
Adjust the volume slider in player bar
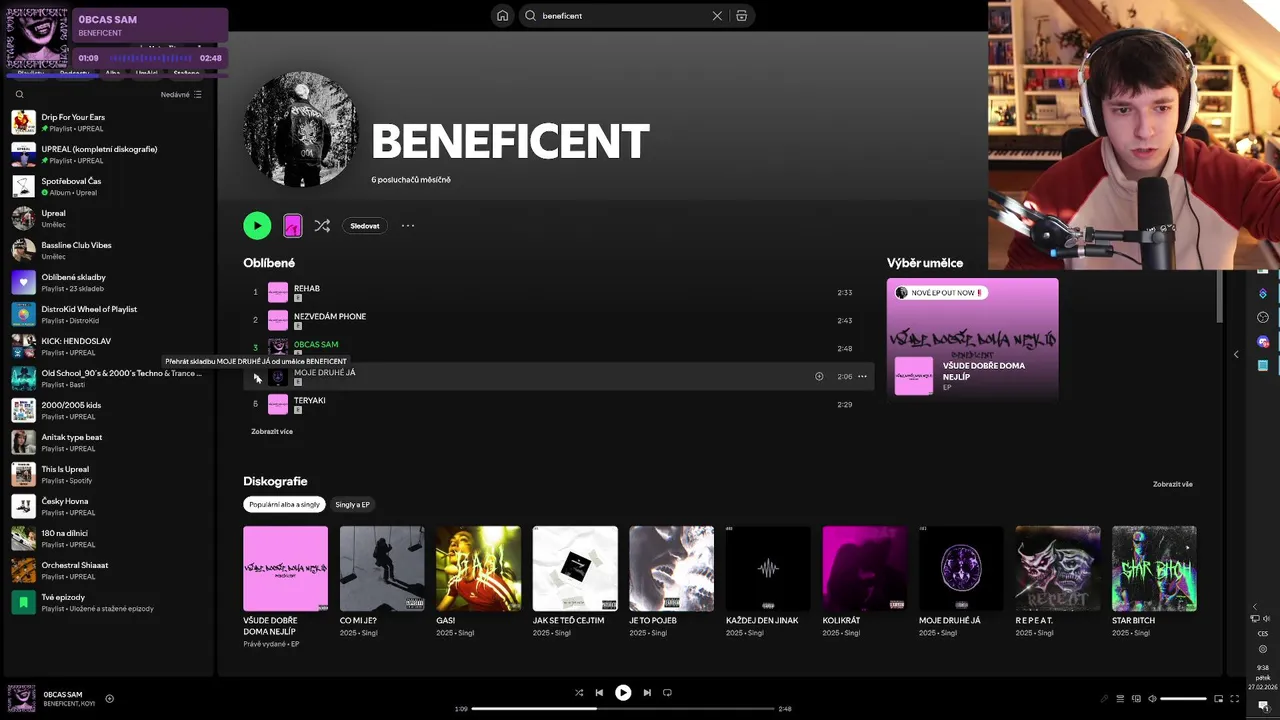click(x=1183, y=699)
